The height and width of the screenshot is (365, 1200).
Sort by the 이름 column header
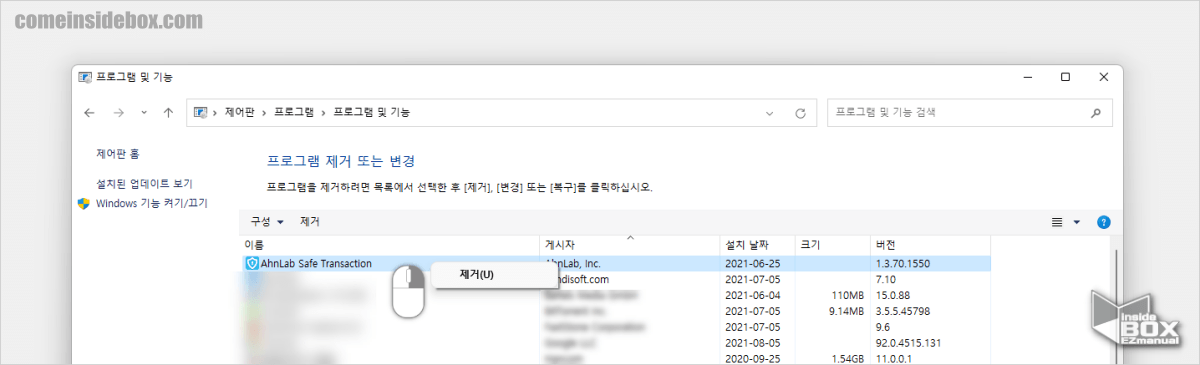[x=390, y=245]
